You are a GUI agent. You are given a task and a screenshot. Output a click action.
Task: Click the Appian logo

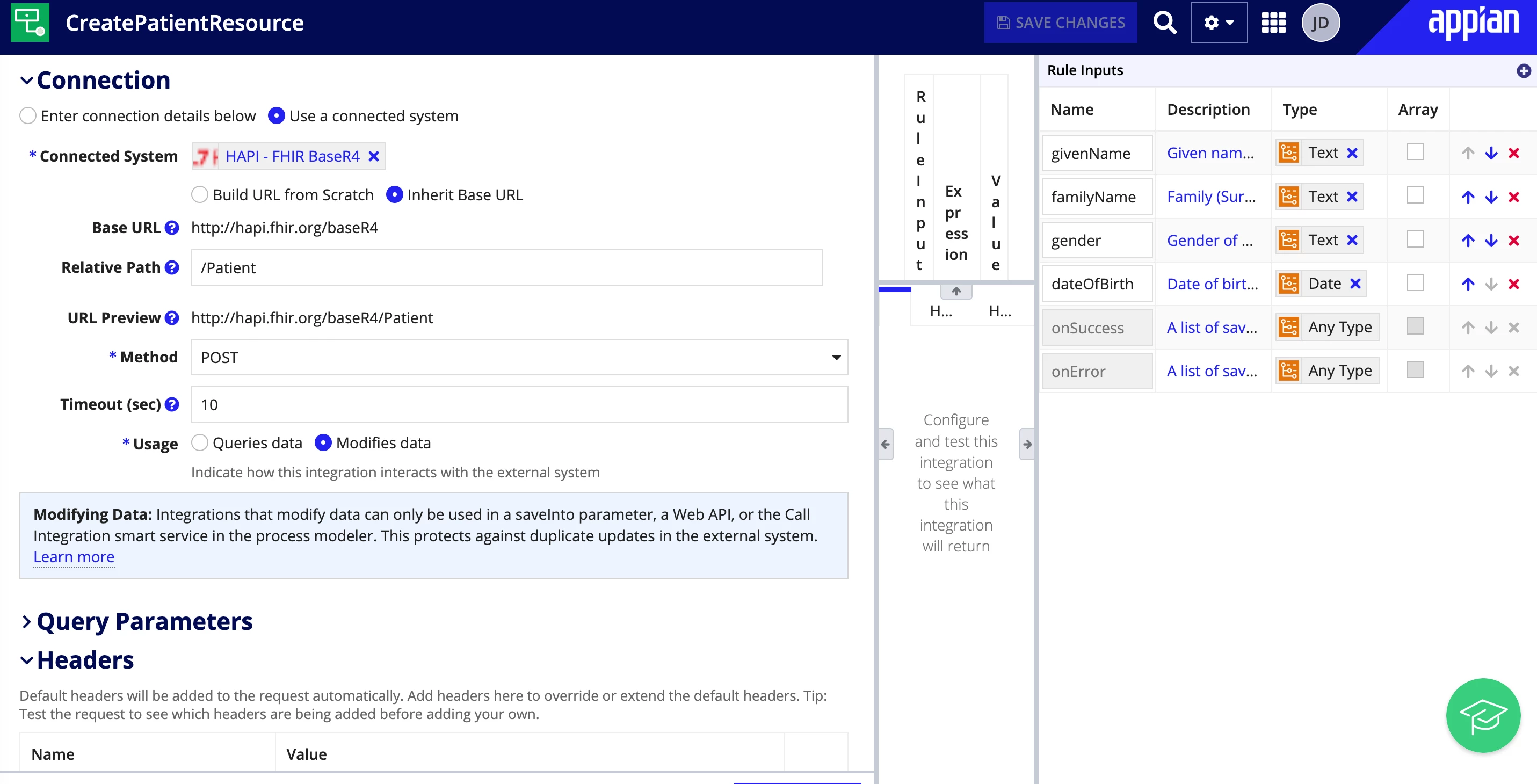pyautogui.click(x=1473, y=23)
